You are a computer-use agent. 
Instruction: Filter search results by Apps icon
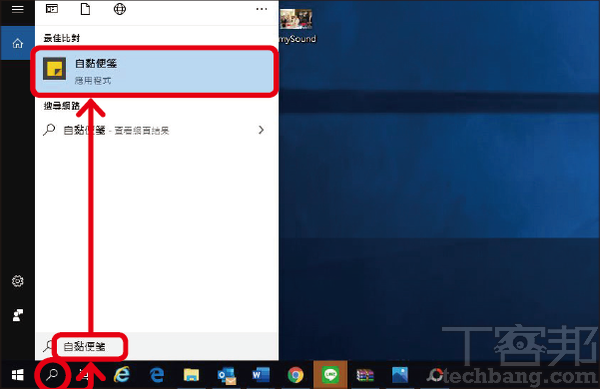click(52, 8)
